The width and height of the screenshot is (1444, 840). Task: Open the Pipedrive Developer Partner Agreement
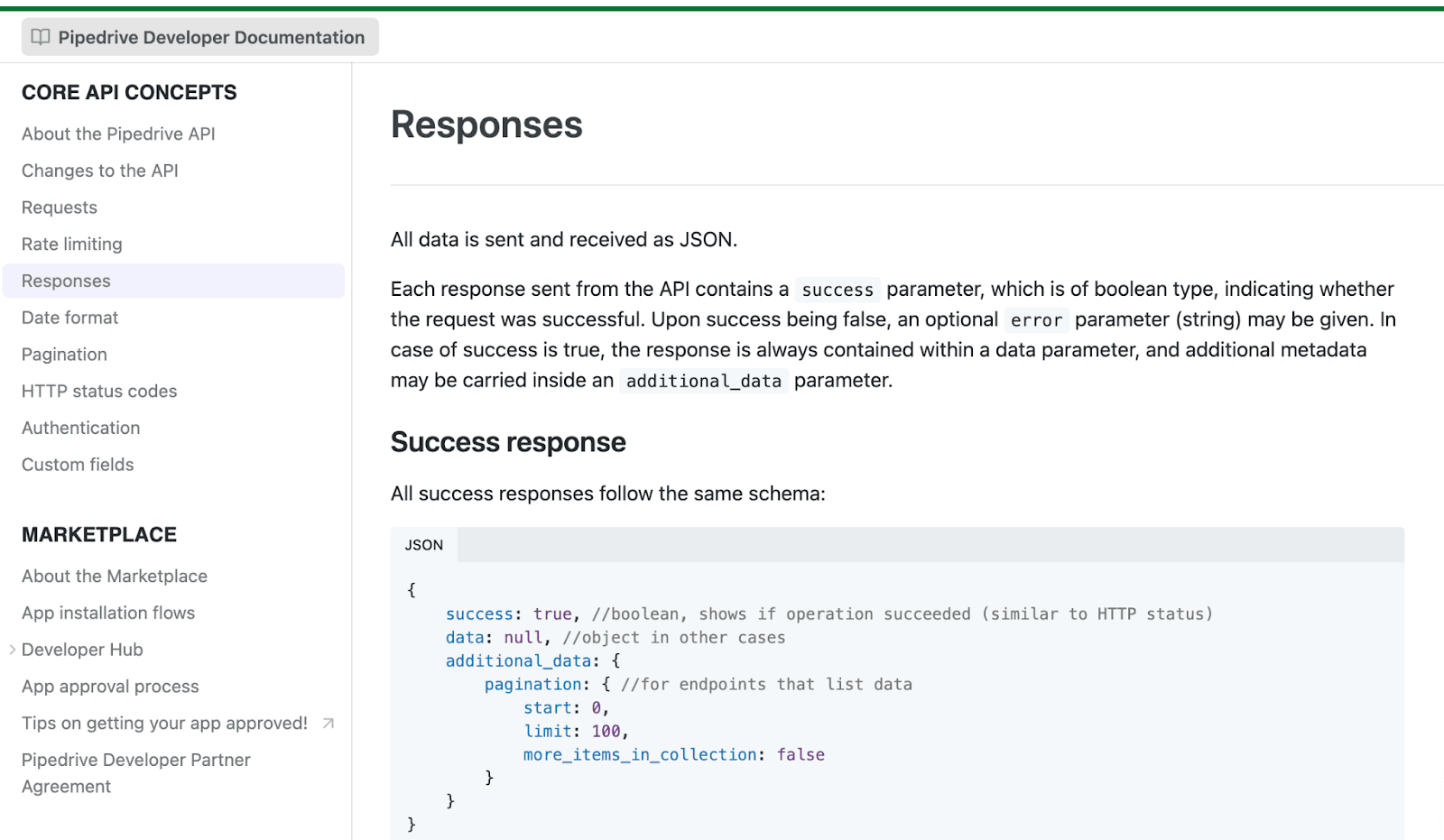coord(135,772)
